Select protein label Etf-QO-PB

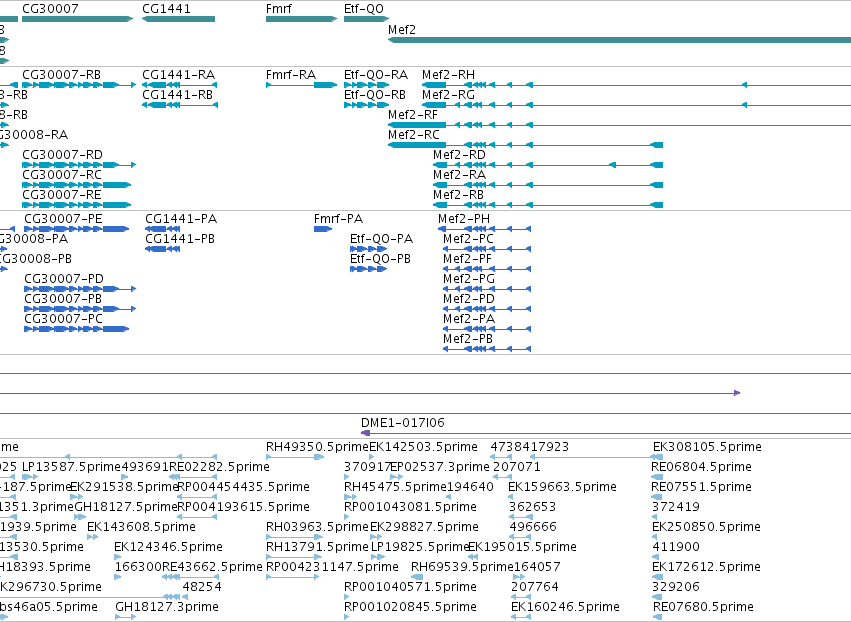(x=380, y=259)
